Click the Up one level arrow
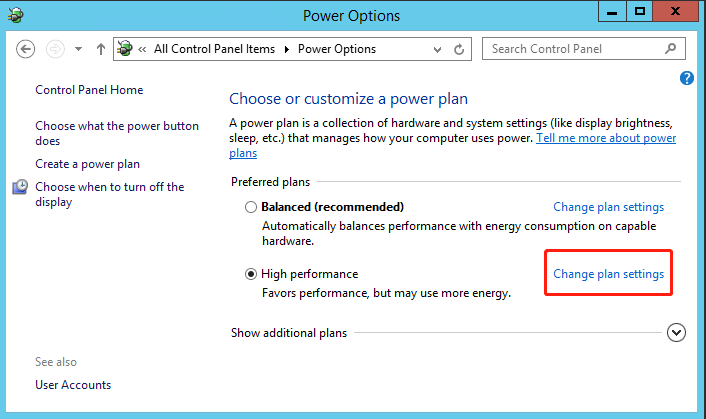This screenshot has width=706, height=419. [x=101, y=49]
